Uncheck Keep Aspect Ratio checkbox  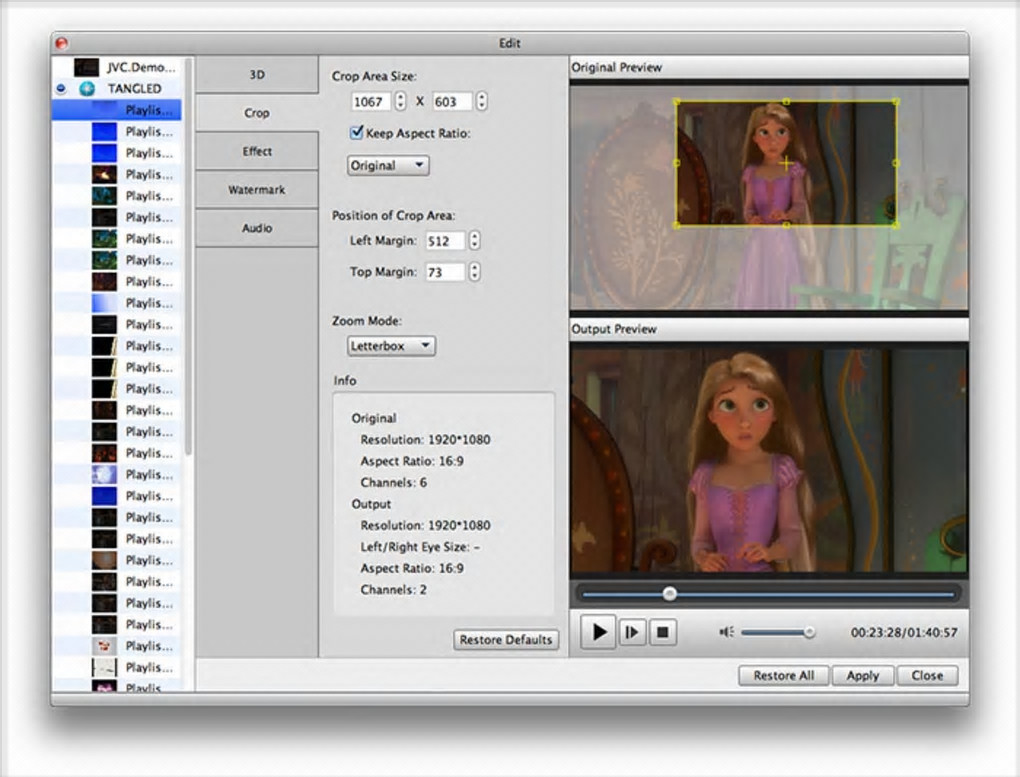356,133
